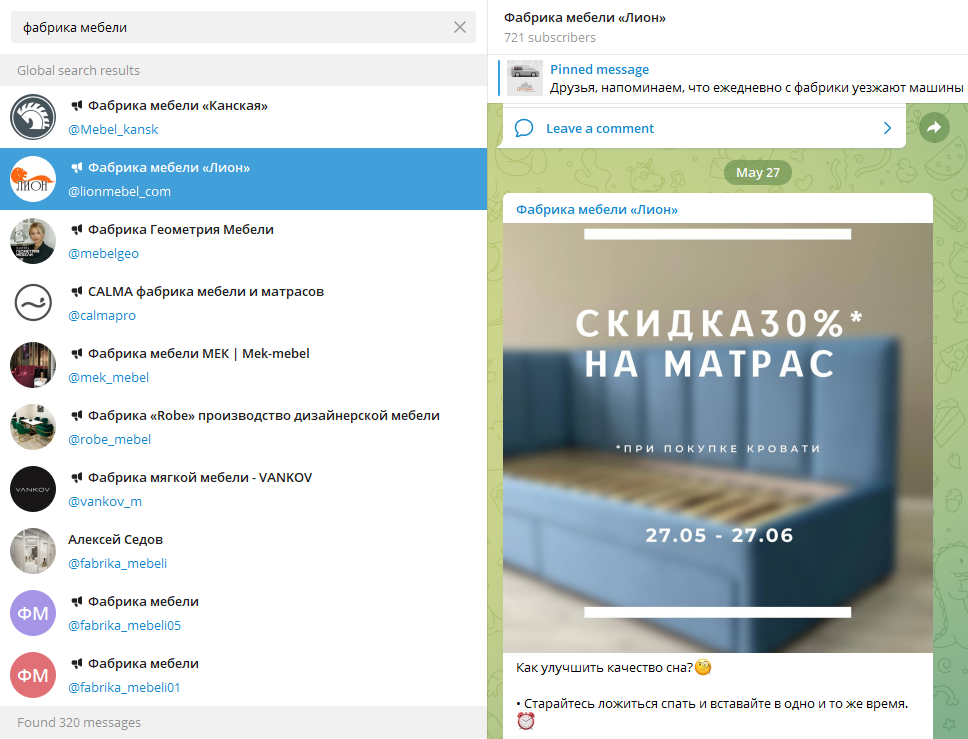Click Алексей Седов profile avatar

pyautogui.click(x=33, y=551)
